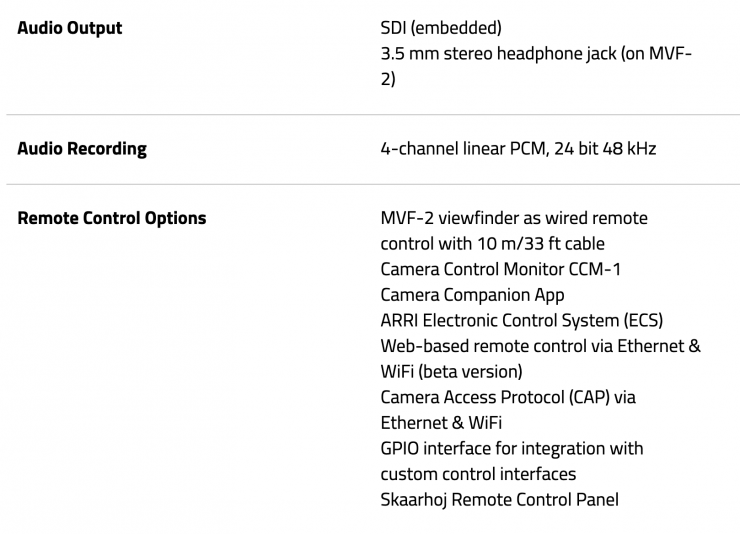Click the "Audio Output" row heading
This screenshot has height=534, width=740.
point(70,28)
